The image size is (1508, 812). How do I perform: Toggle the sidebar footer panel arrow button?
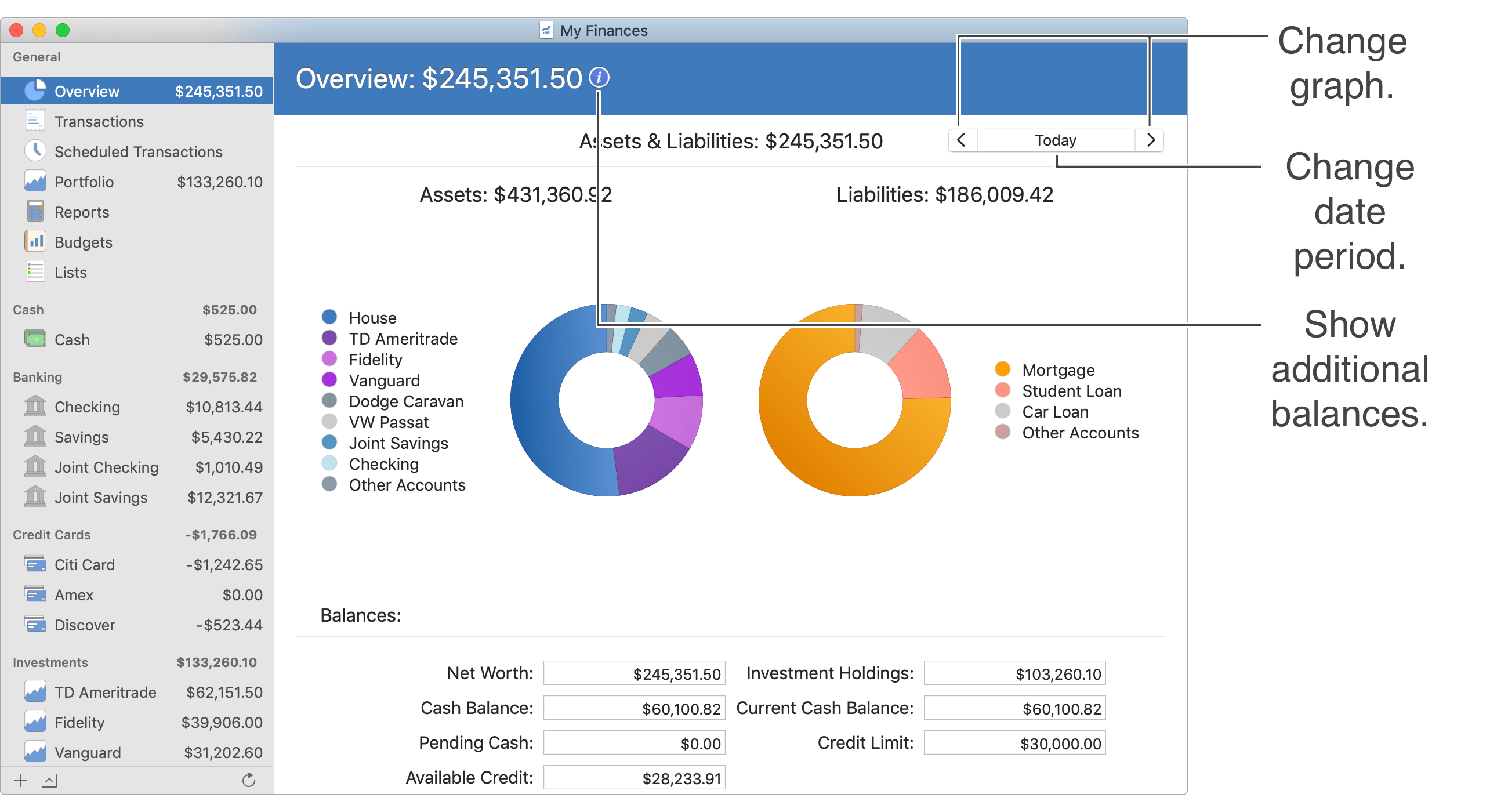coord(49,780)
